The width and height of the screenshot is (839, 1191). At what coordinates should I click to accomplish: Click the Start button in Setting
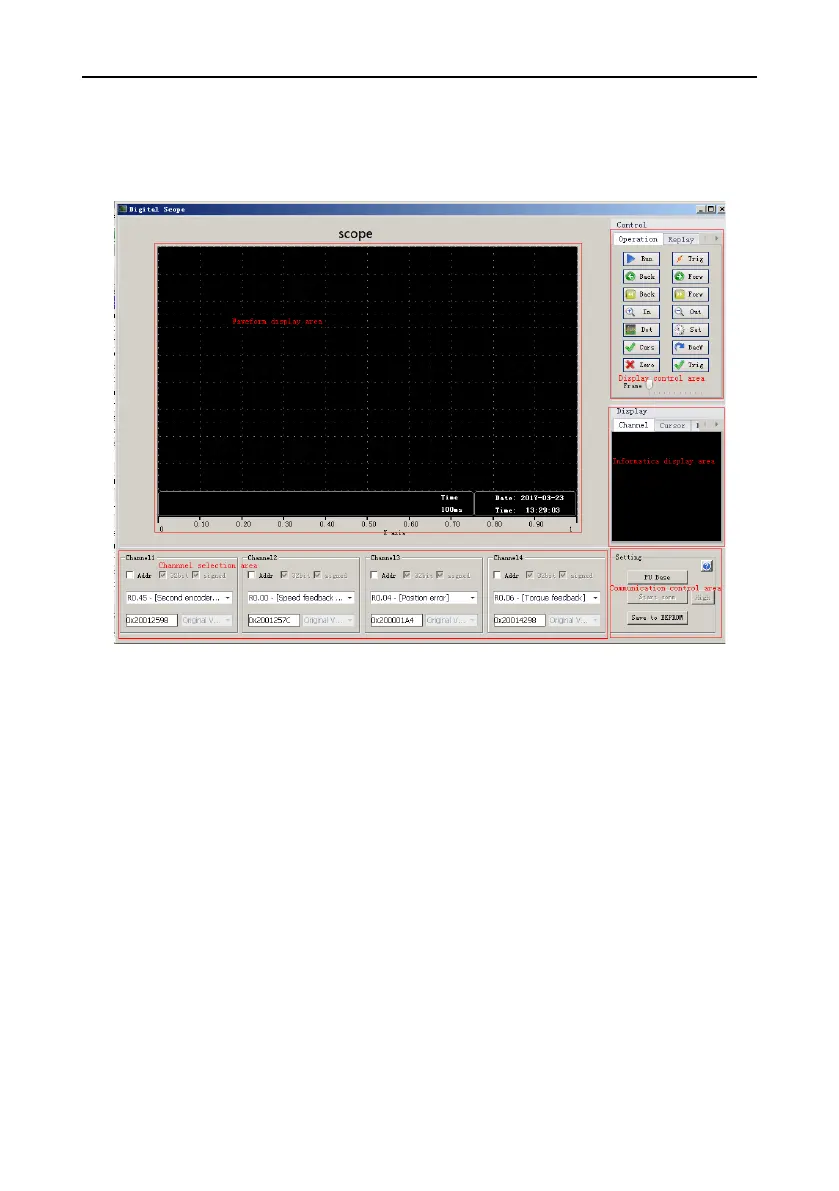tap(658, 597)
